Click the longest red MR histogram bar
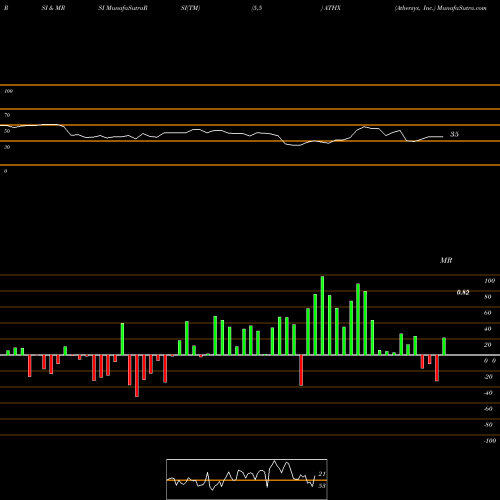 click(137, 376)
